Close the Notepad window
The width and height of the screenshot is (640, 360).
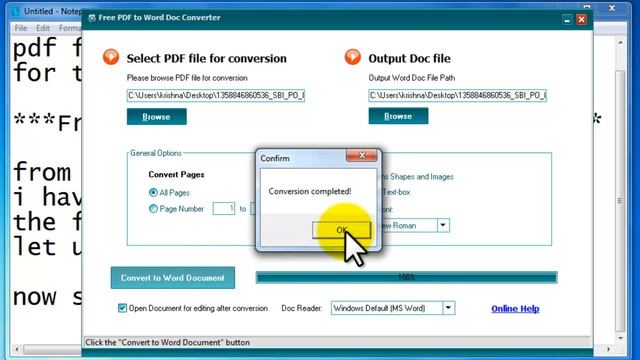pyautogui.click(x=612, y=8)
